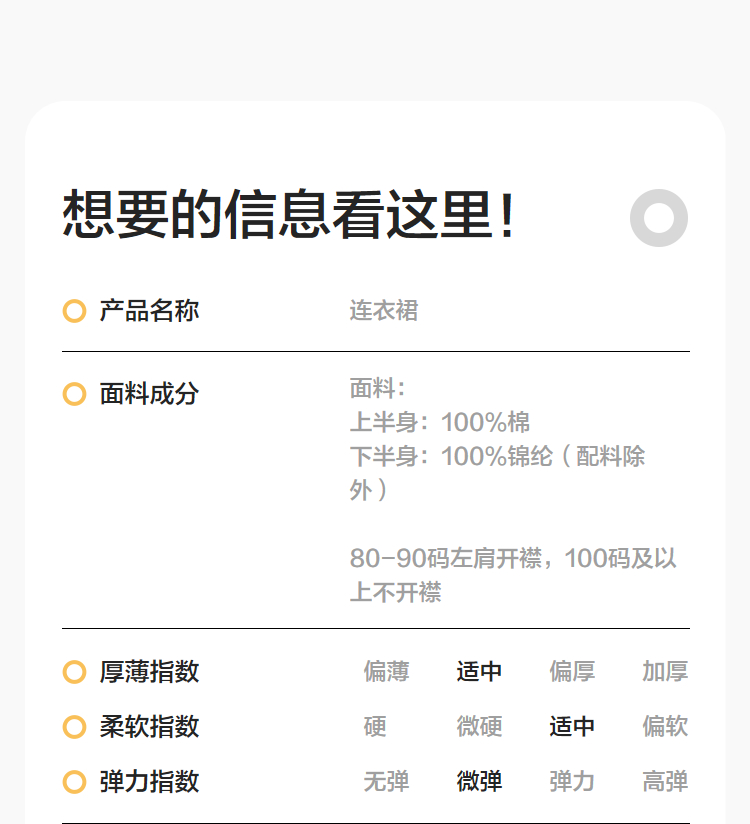The height and width of the screenshot is (824, 750).
Task: Select 适中 in the 厚薄指数 row
Action: tap(479, 672)
